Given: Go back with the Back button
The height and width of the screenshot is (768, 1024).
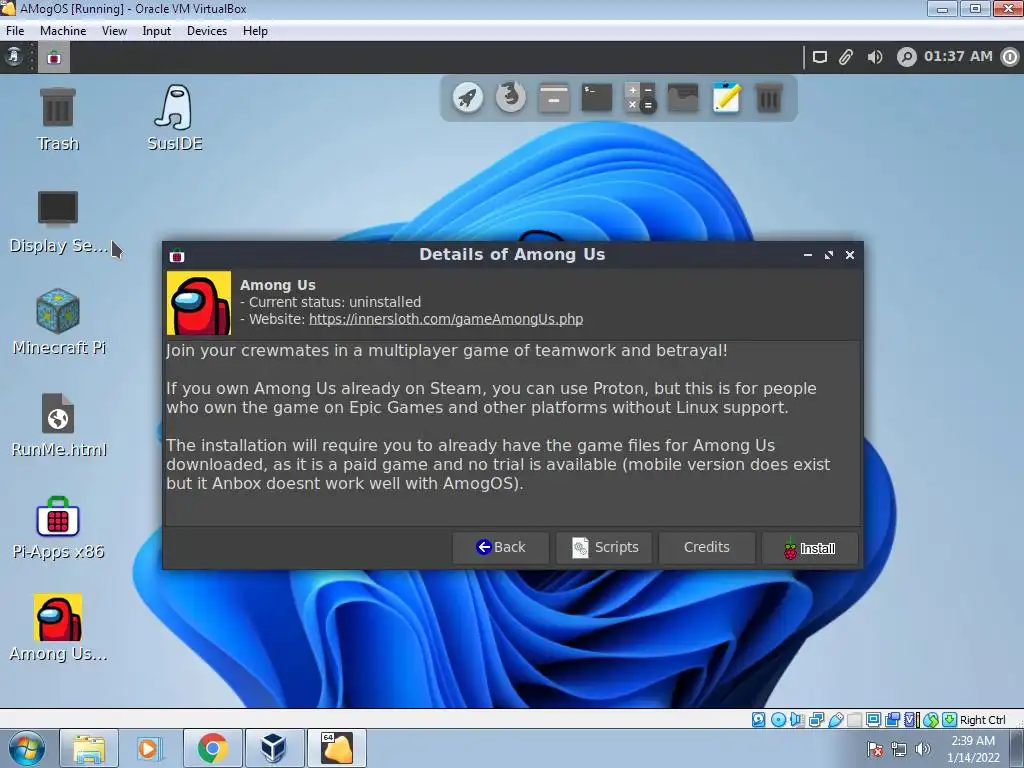Looking at the screenshot, I should coord(501,547).
